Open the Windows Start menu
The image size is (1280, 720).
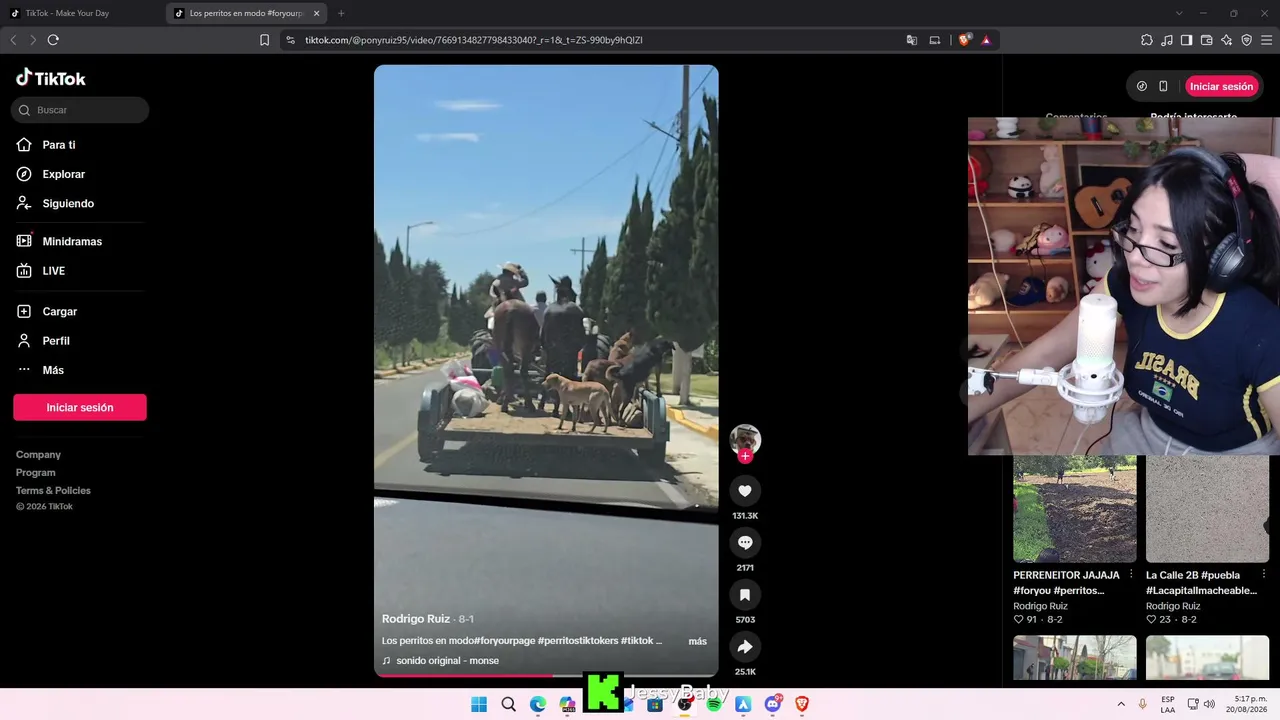point(479,704)
